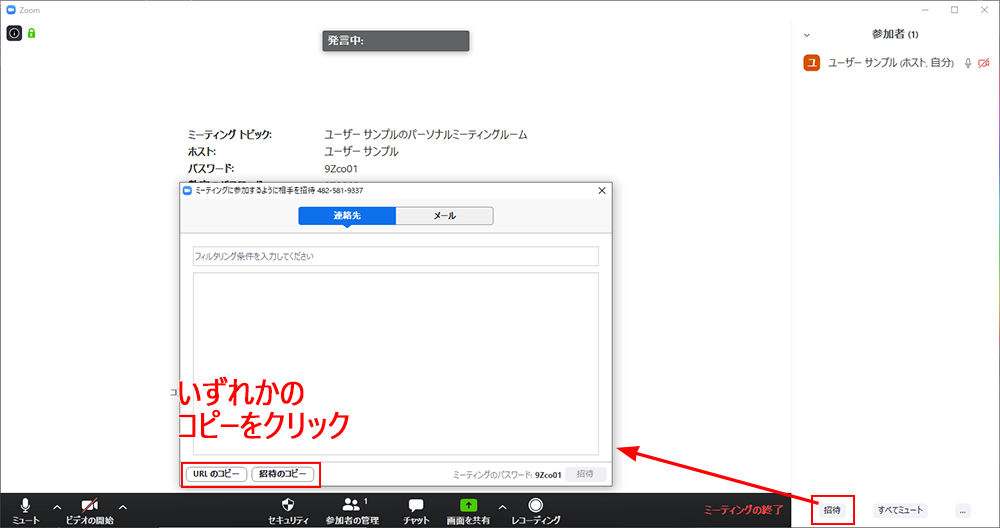Click the URLのコピー button
Screen dimensions: 1000x528
[215, 474]
